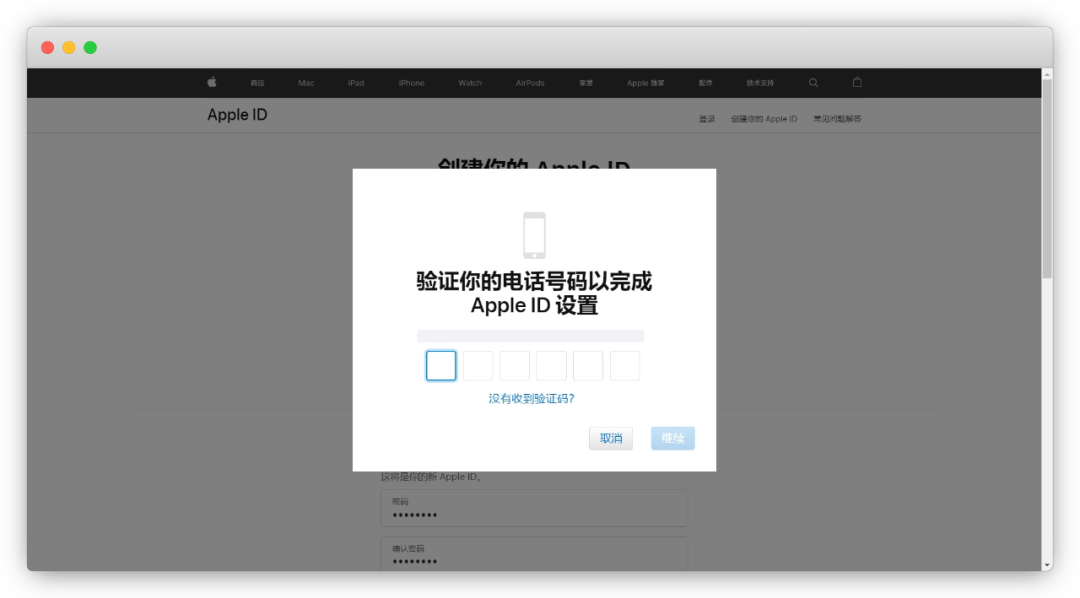Screen dimensions: 1080x598
Task: Open the 家居 navigation item
Action: click(585, 83)
